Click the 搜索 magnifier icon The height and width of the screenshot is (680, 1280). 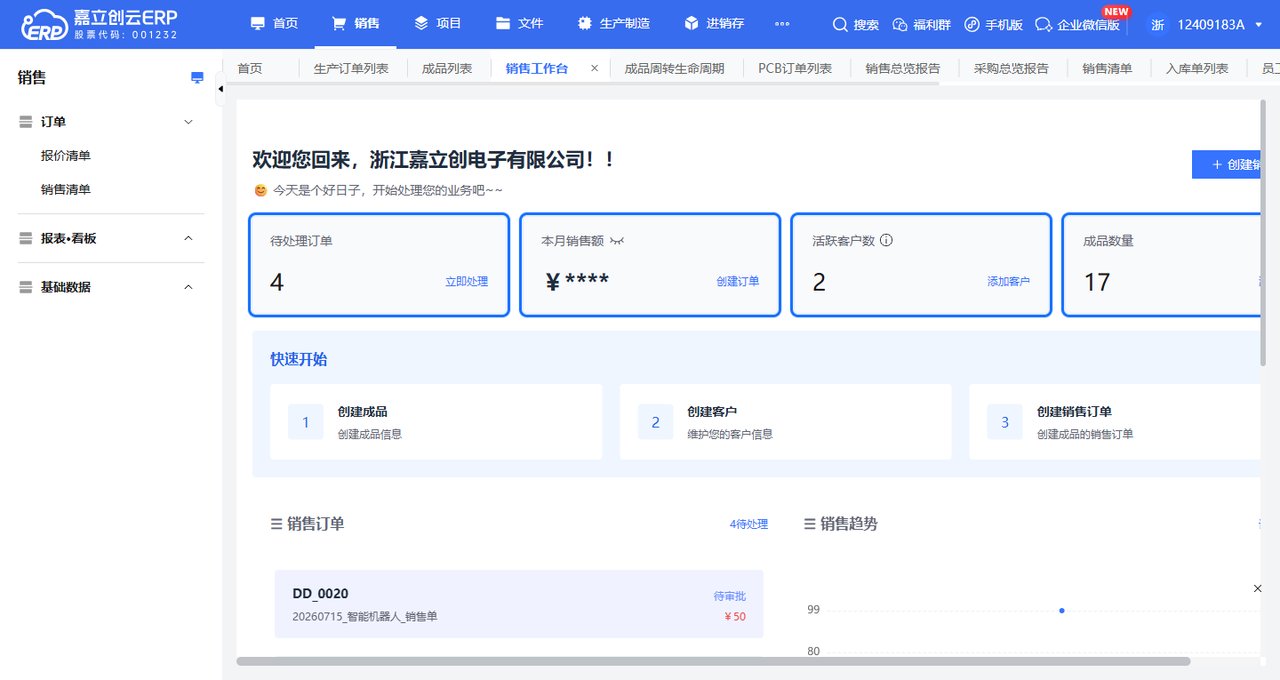tap(839, 24)
